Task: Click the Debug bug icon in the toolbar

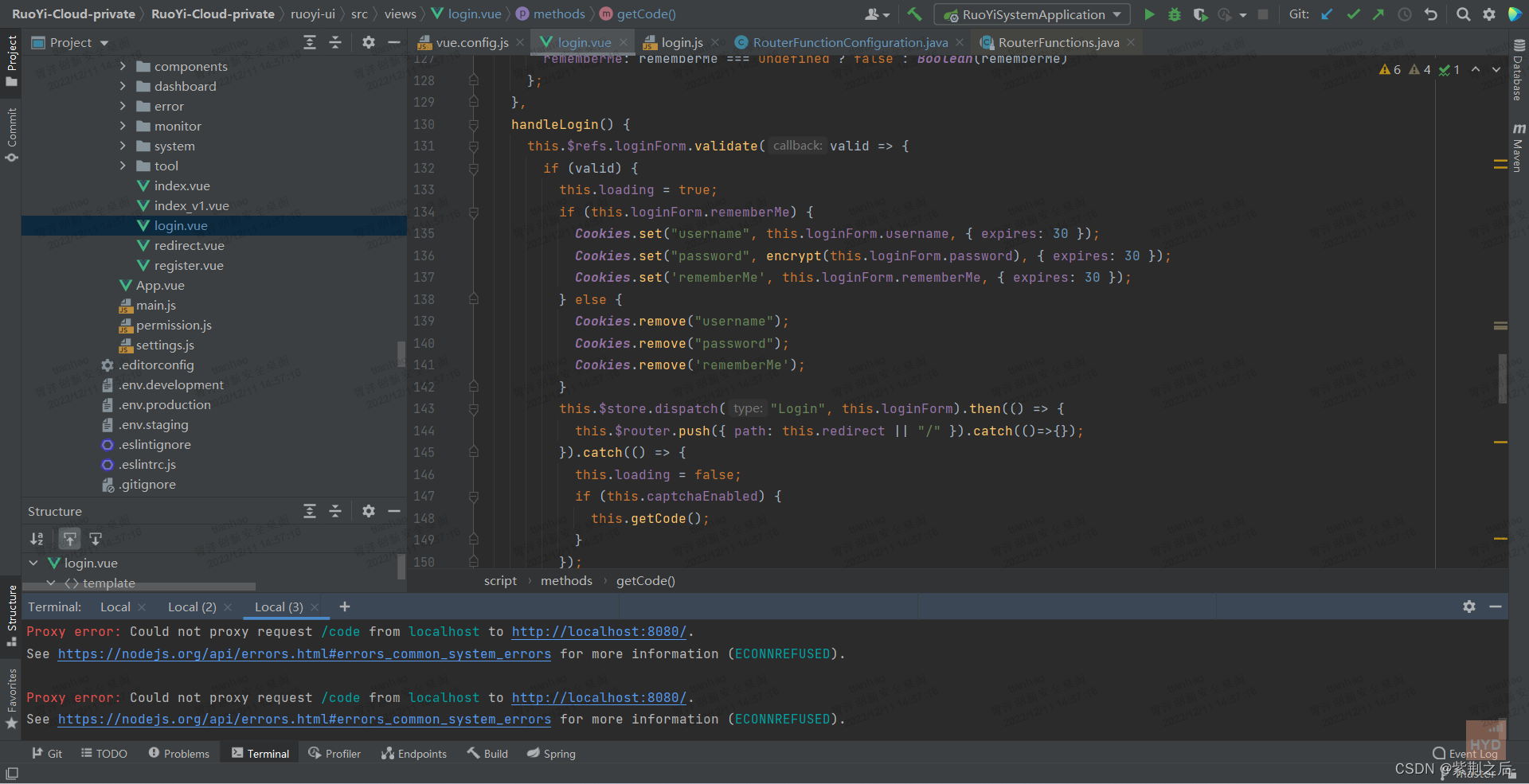Action: (x=1174, y=14)
